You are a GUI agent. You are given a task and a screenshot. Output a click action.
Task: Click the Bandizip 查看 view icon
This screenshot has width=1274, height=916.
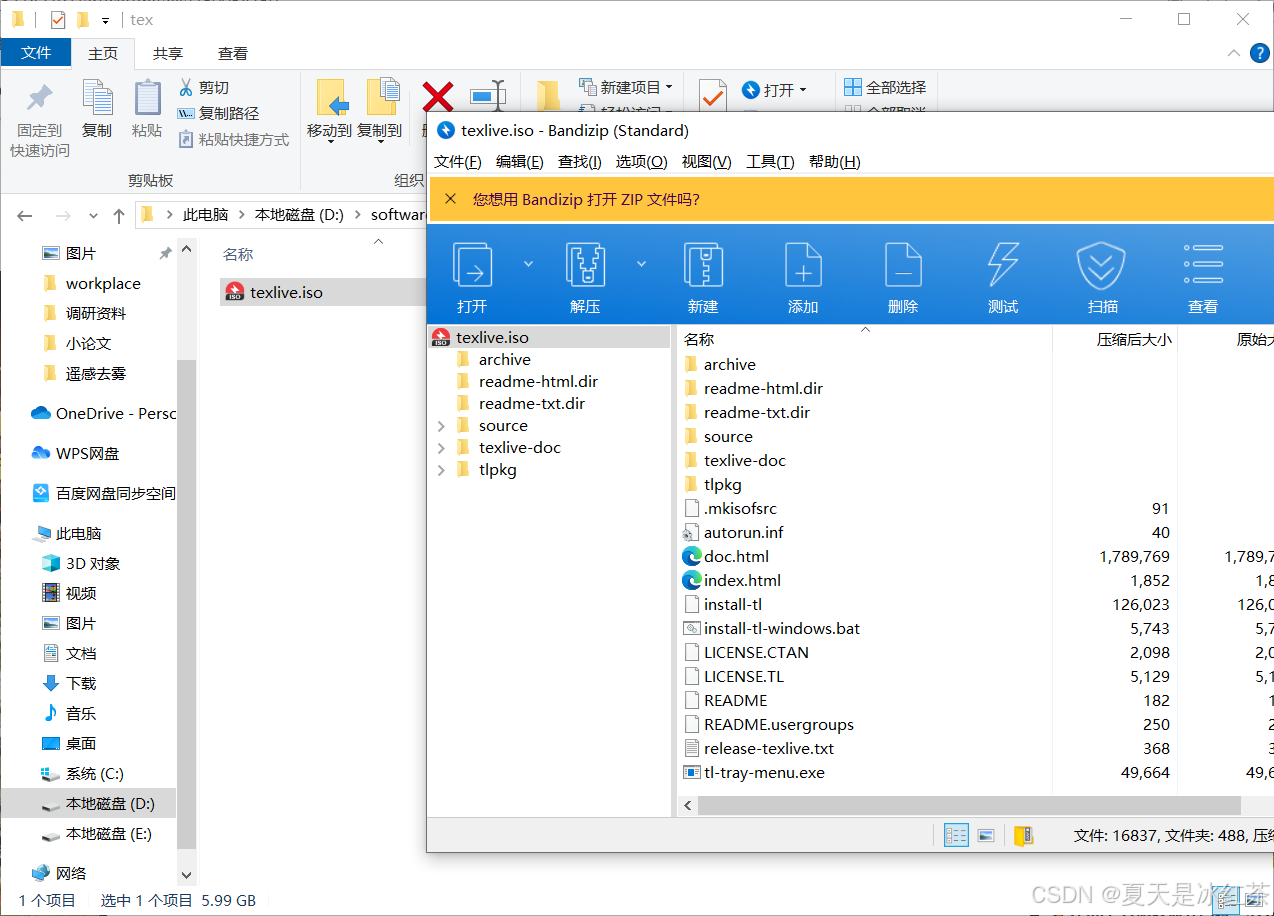tap(1203, 265)
